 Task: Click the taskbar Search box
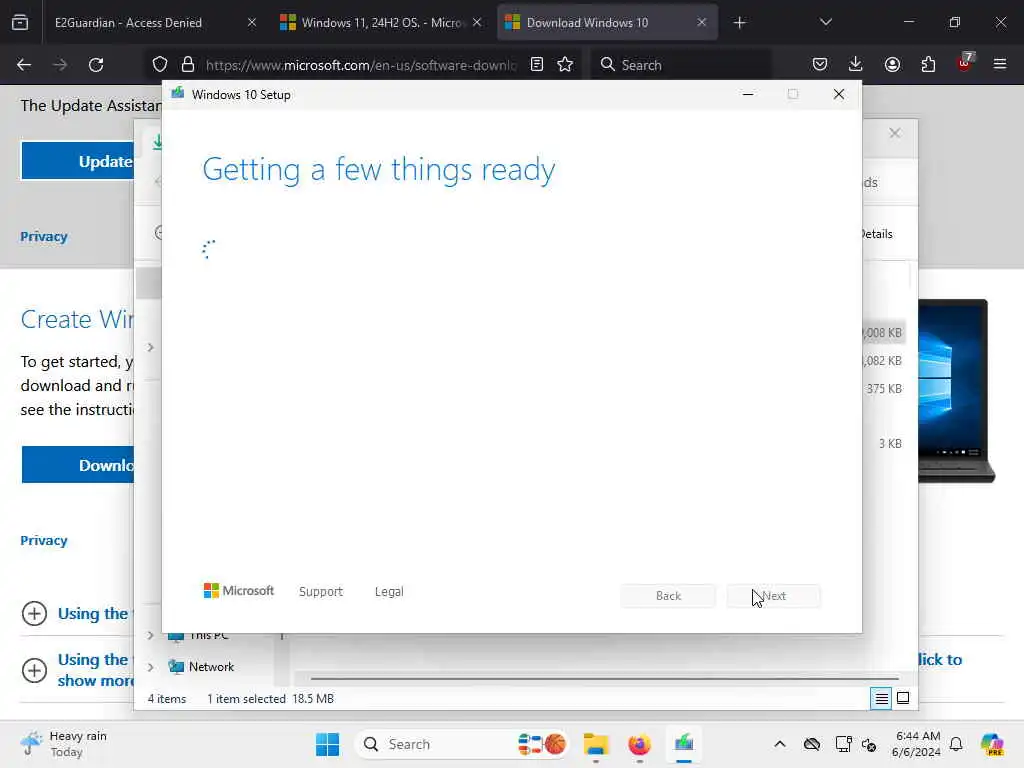461,744
